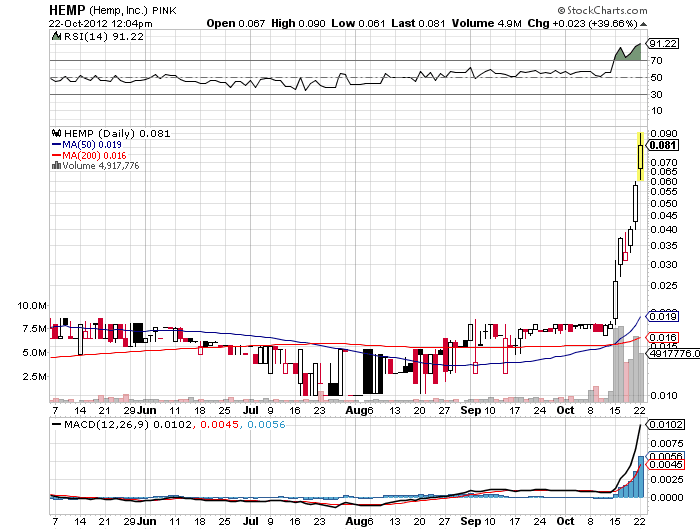700x530 pixels.
Task: Click the RSI 70 overbought axis label
Action: click(657, 60)
